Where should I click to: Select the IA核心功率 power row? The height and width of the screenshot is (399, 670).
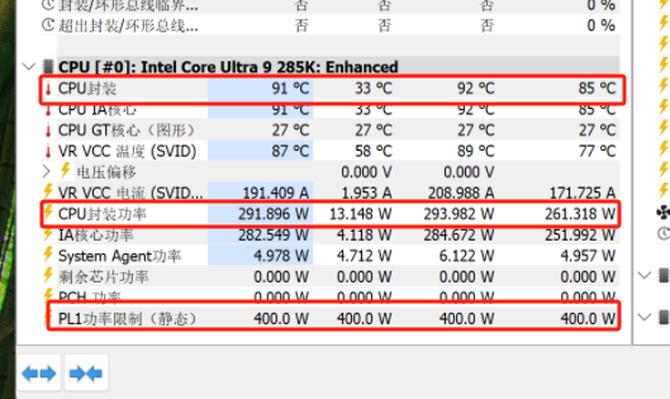tap(329, 235)
